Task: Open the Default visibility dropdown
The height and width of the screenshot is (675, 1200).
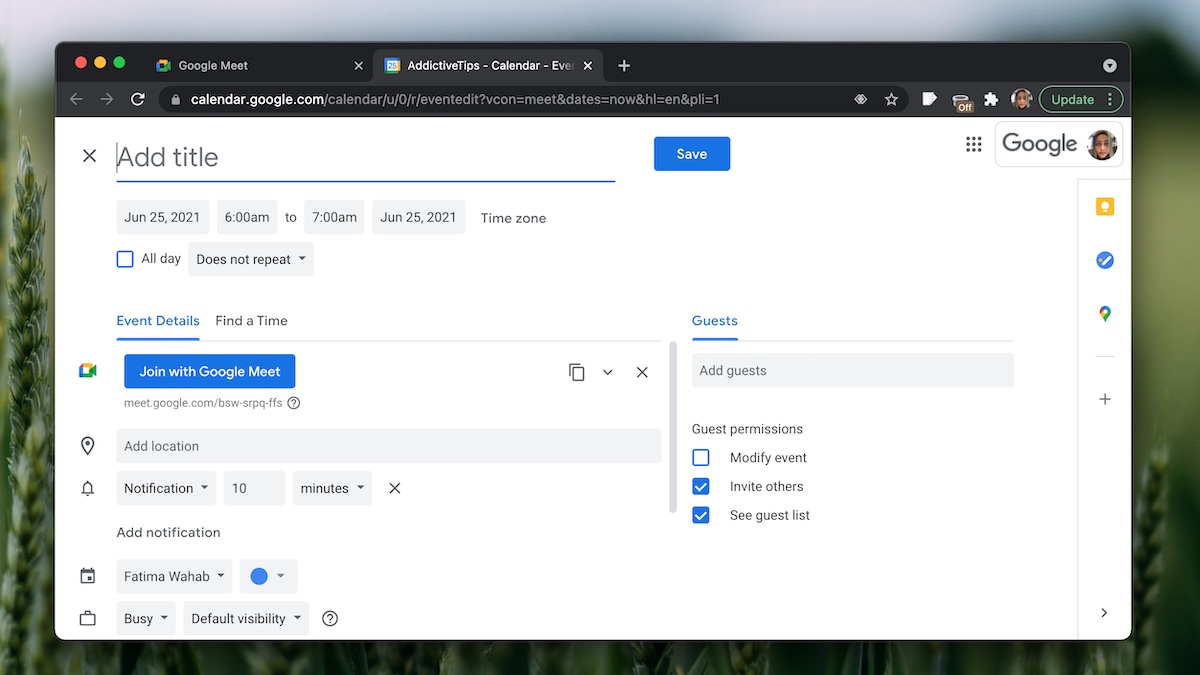Action: click(246, 618)
